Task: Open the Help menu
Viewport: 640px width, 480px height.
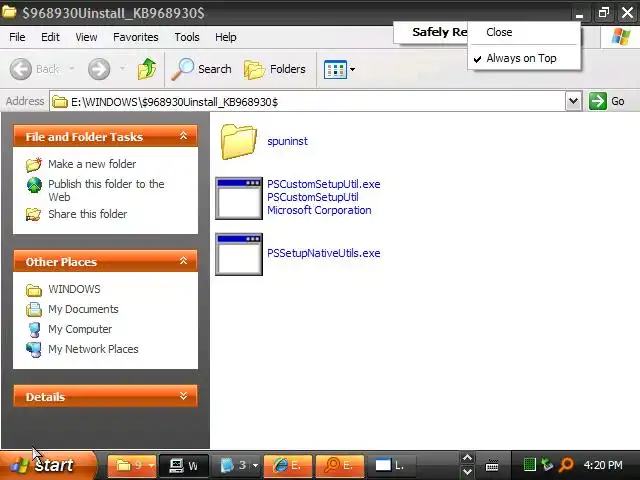Action: pyautogui.click(x=226, y=37)
